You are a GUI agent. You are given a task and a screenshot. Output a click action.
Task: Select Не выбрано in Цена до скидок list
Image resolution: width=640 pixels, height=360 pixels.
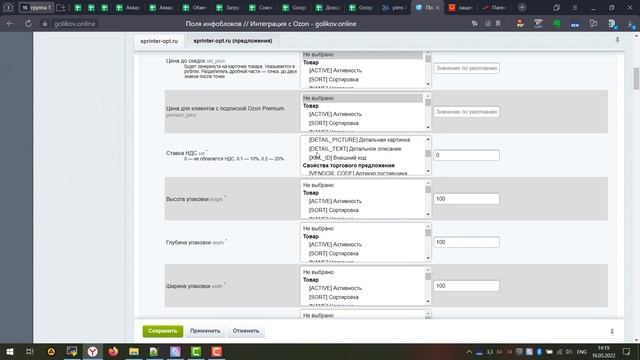pos(362,55)
